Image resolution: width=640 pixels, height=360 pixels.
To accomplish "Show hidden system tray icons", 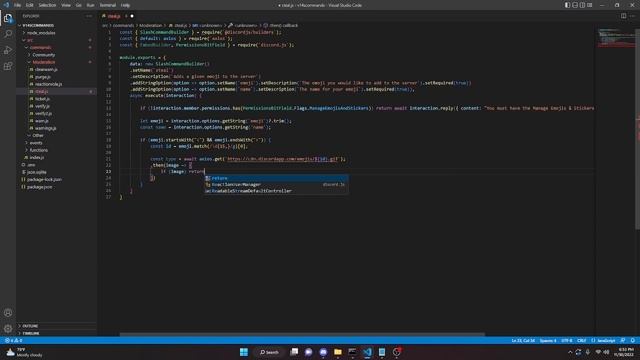I will pos(570,352).
